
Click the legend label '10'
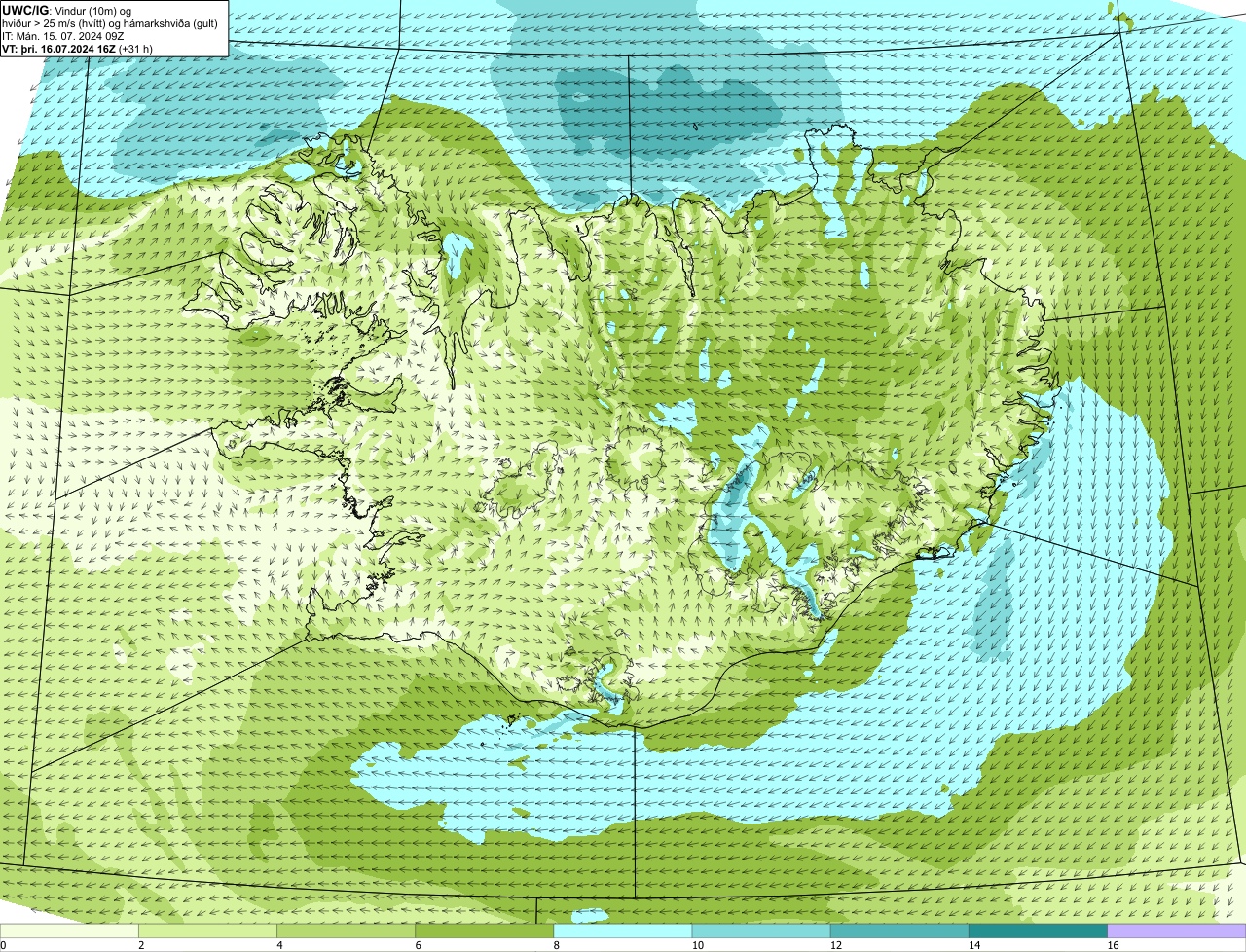pyautogui.click(x=698, y=945)
